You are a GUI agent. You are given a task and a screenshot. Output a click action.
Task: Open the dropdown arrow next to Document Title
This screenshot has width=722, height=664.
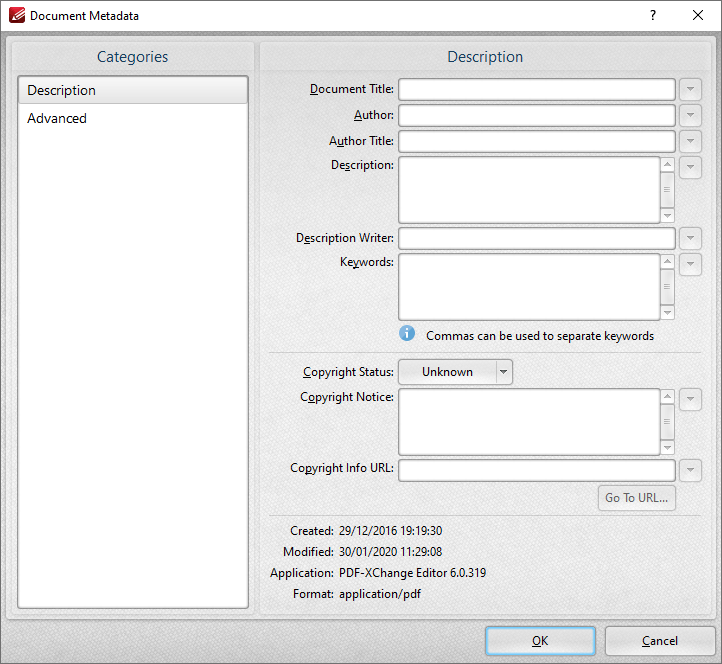690,89
